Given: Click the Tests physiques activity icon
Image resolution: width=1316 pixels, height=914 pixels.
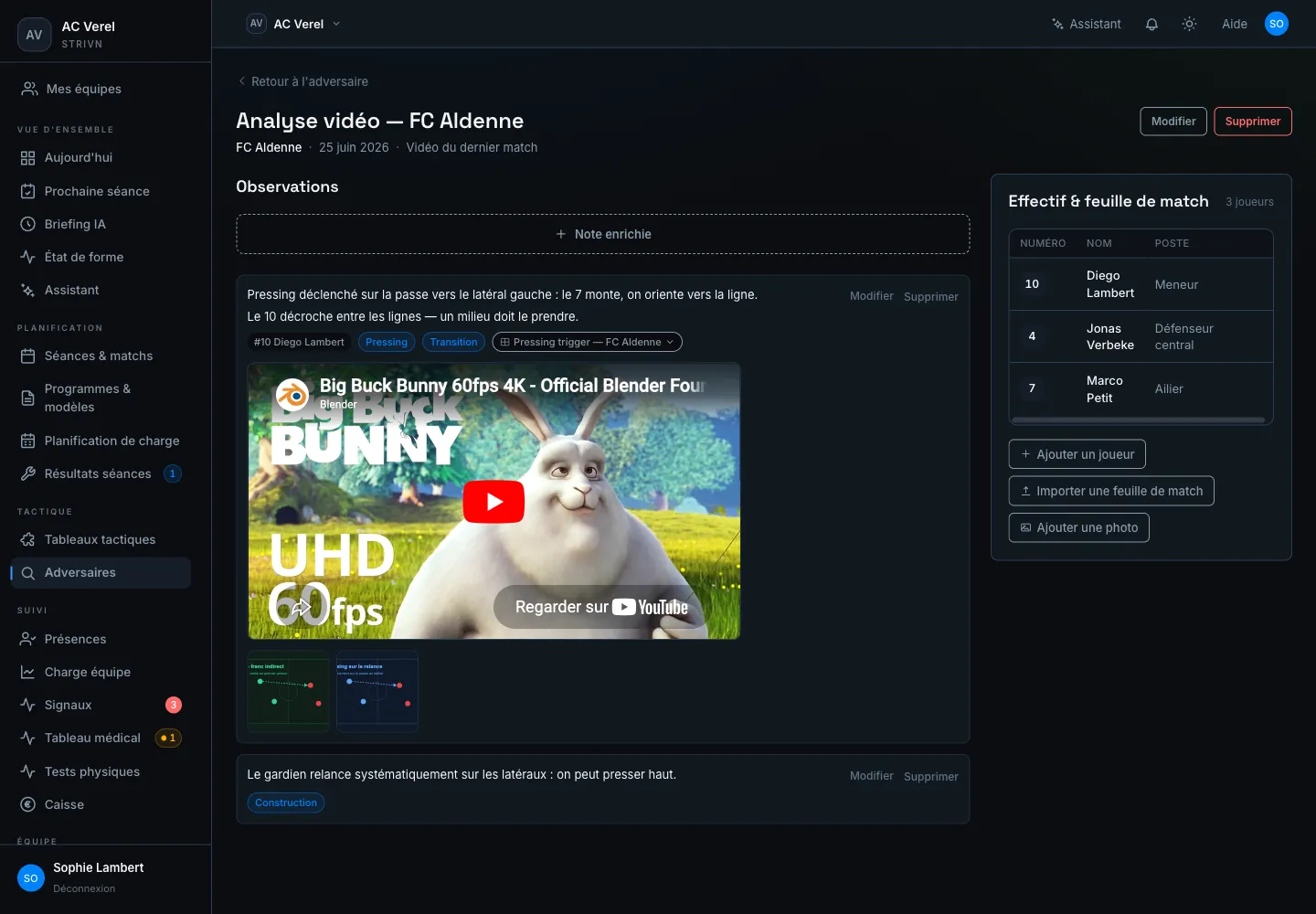Looking at the screenshot, I should (28, 771).
